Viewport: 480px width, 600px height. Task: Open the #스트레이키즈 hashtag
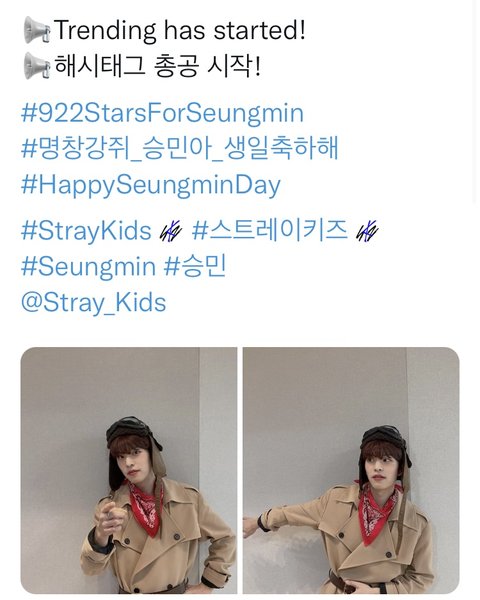click(x=269, y=230)
